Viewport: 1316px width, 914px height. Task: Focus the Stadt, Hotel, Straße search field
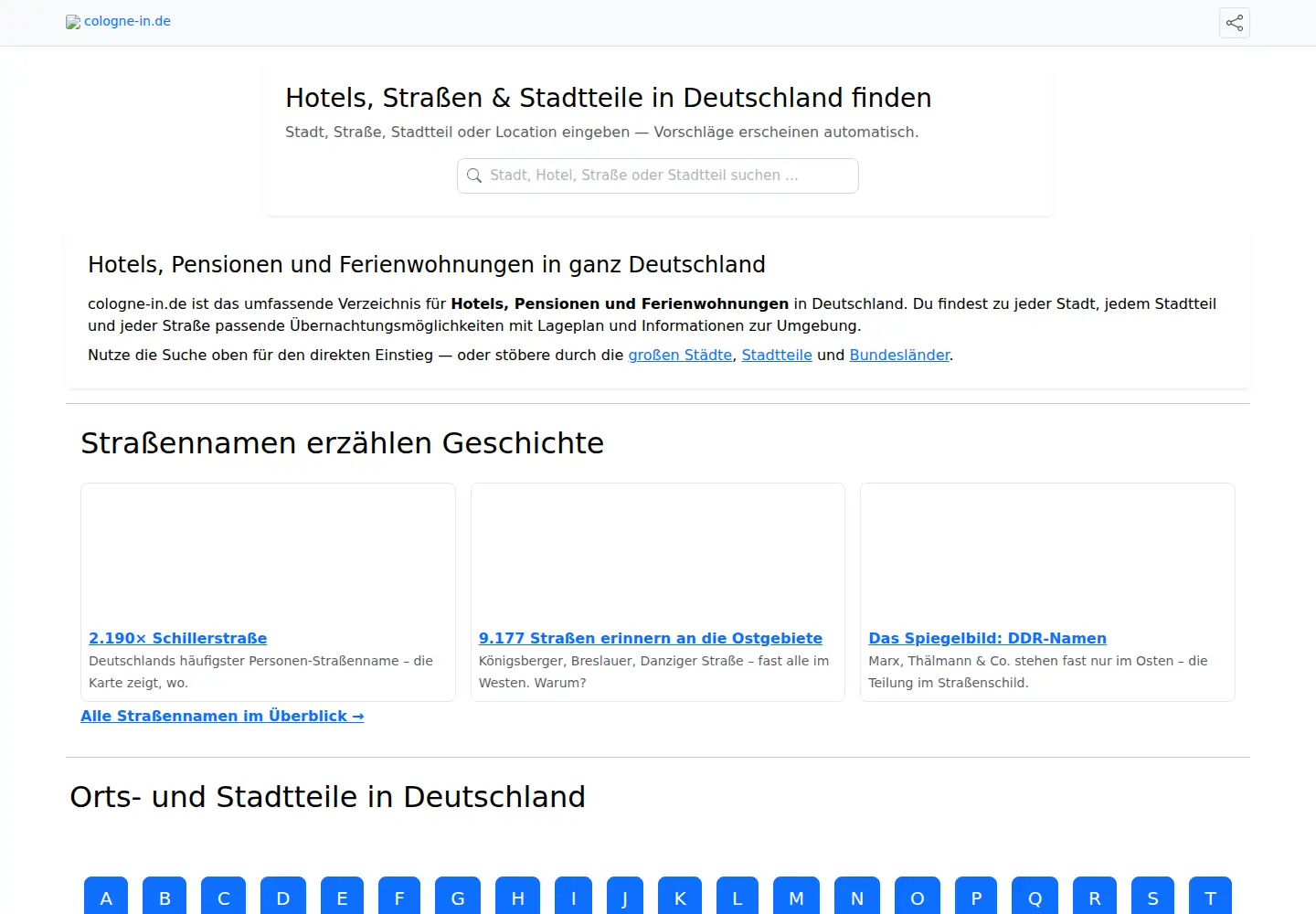click(x=658, y=175)
